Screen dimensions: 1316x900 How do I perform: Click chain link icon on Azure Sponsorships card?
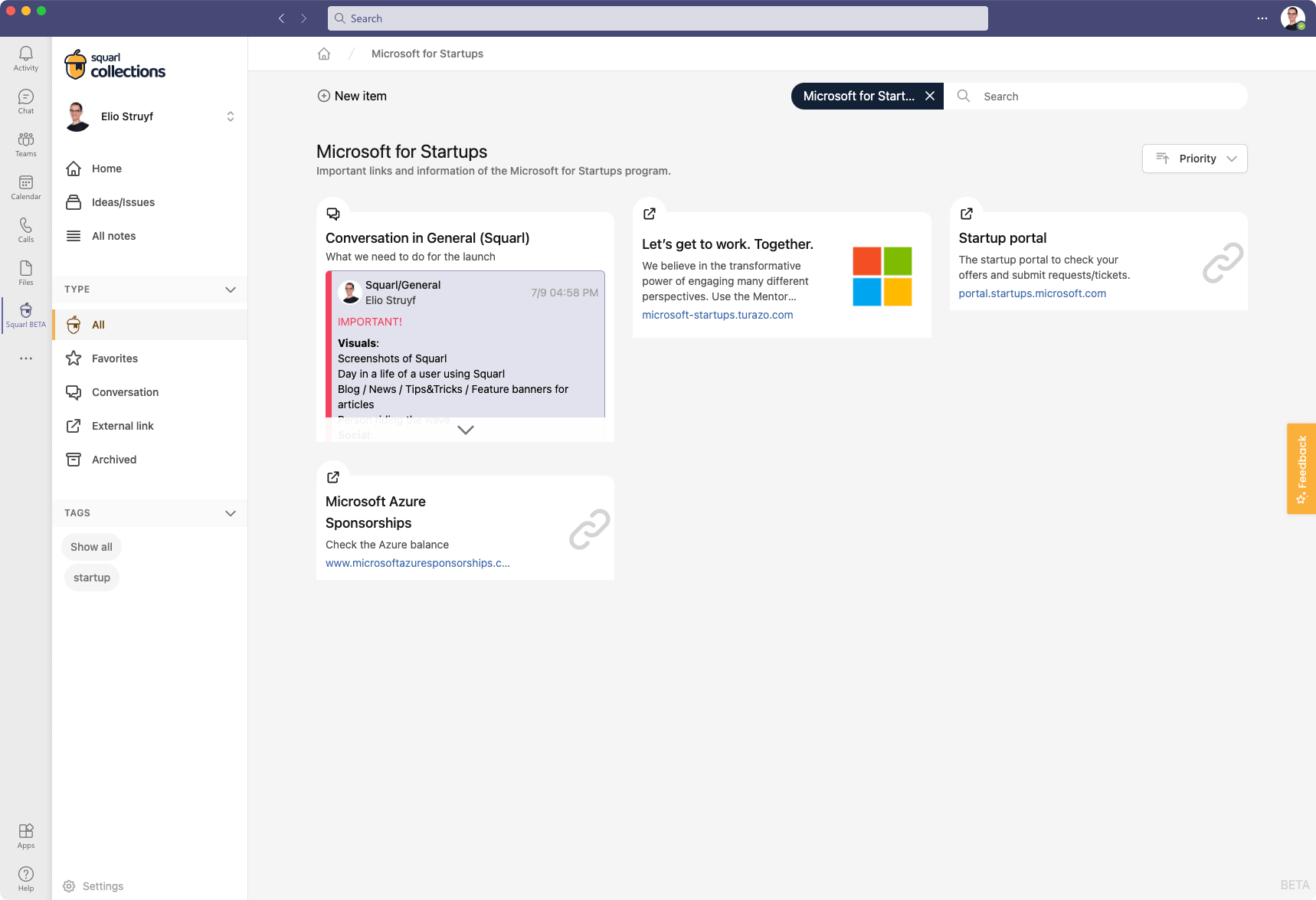click(590, 529)
